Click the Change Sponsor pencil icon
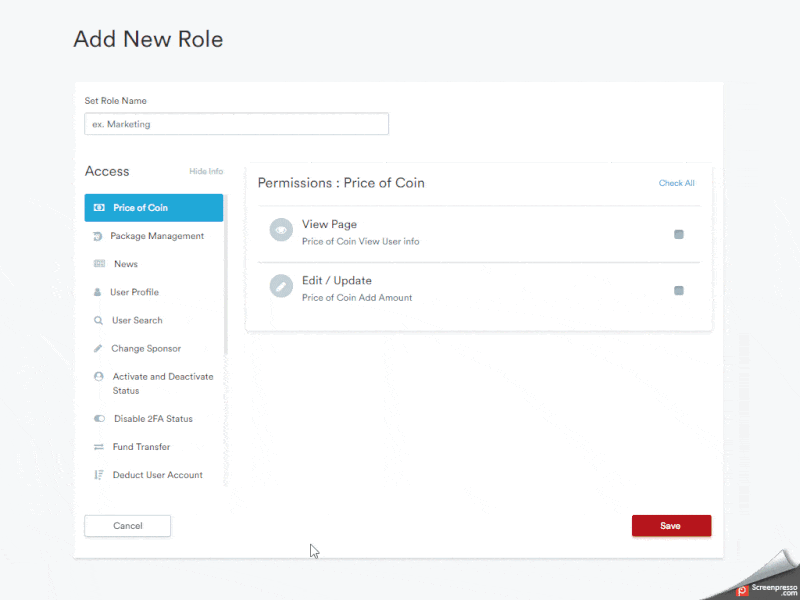Screen dimensions: 800x600 coord(98,348)
